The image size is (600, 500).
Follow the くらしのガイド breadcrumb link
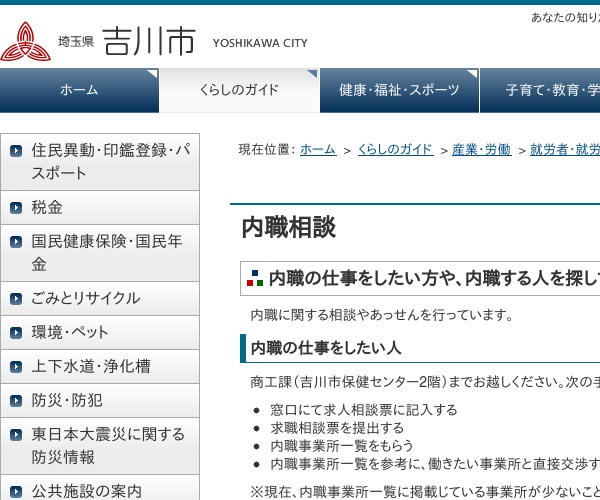[x=395, y=150]
